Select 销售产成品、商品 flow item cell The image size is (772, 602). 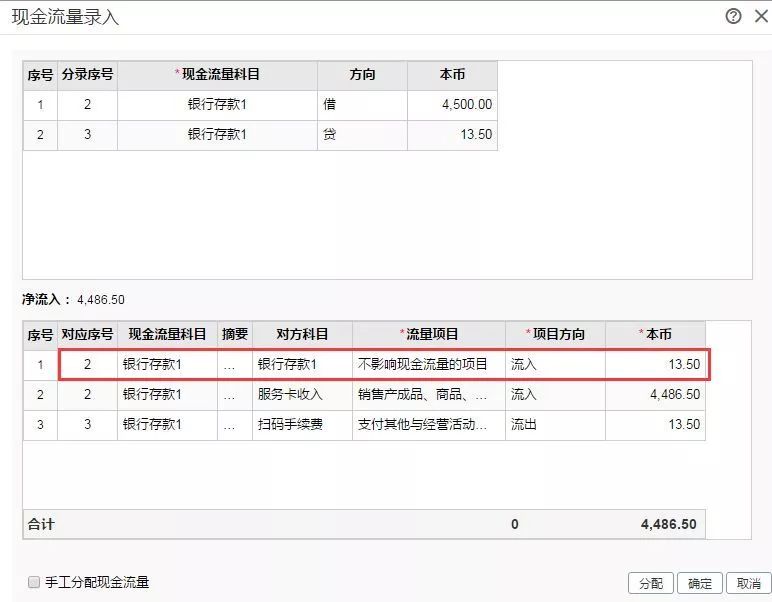coord(428,395)
